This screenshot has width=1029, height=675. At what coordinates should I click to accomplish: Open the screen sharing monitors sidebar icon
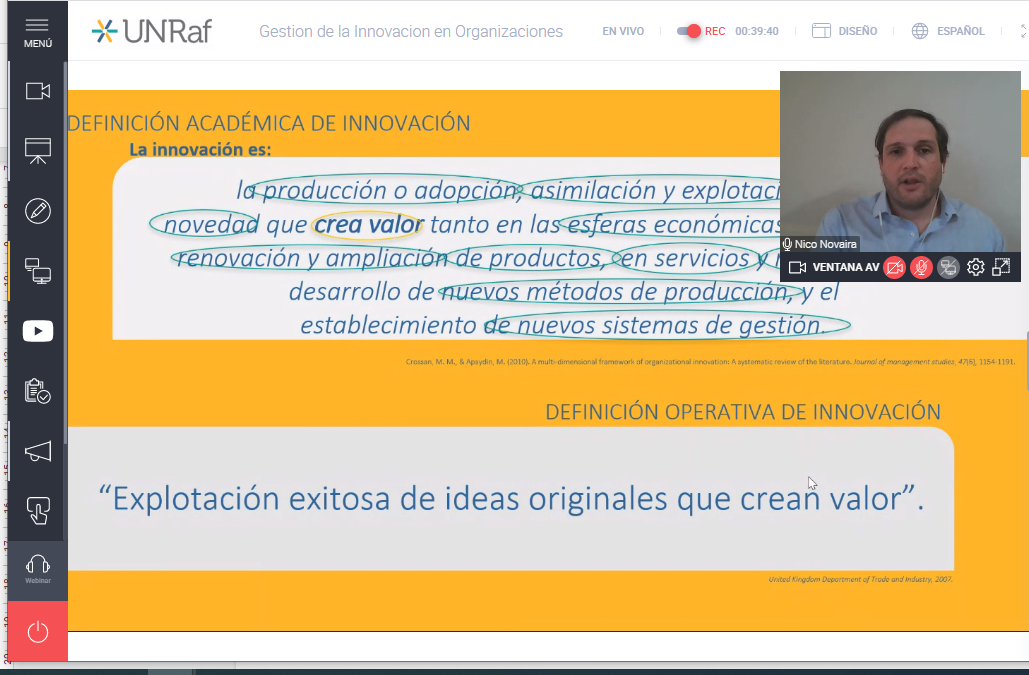click(37, 271)
